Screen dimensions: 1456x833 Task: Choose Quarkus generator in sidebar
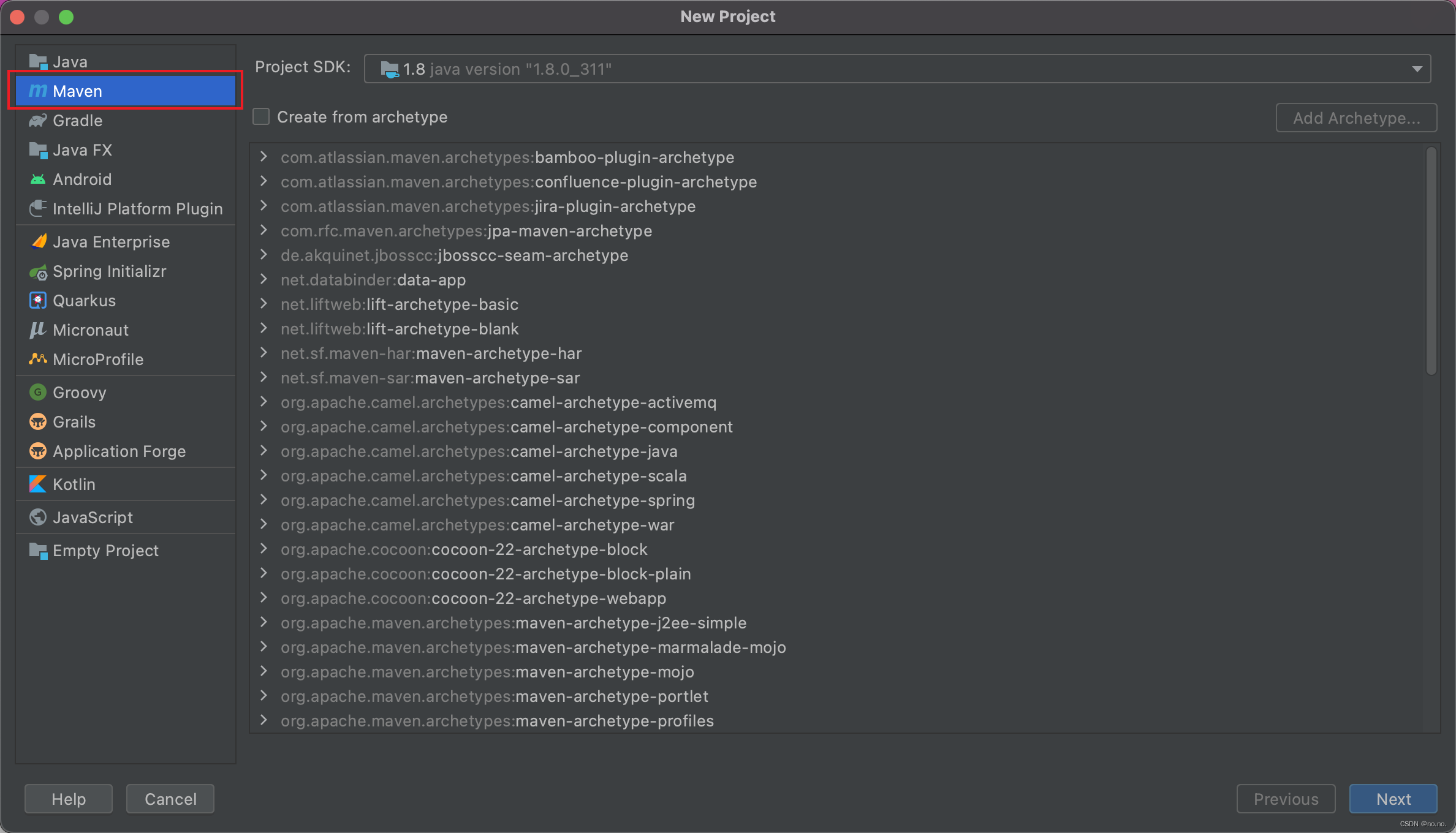click(126, 301)
